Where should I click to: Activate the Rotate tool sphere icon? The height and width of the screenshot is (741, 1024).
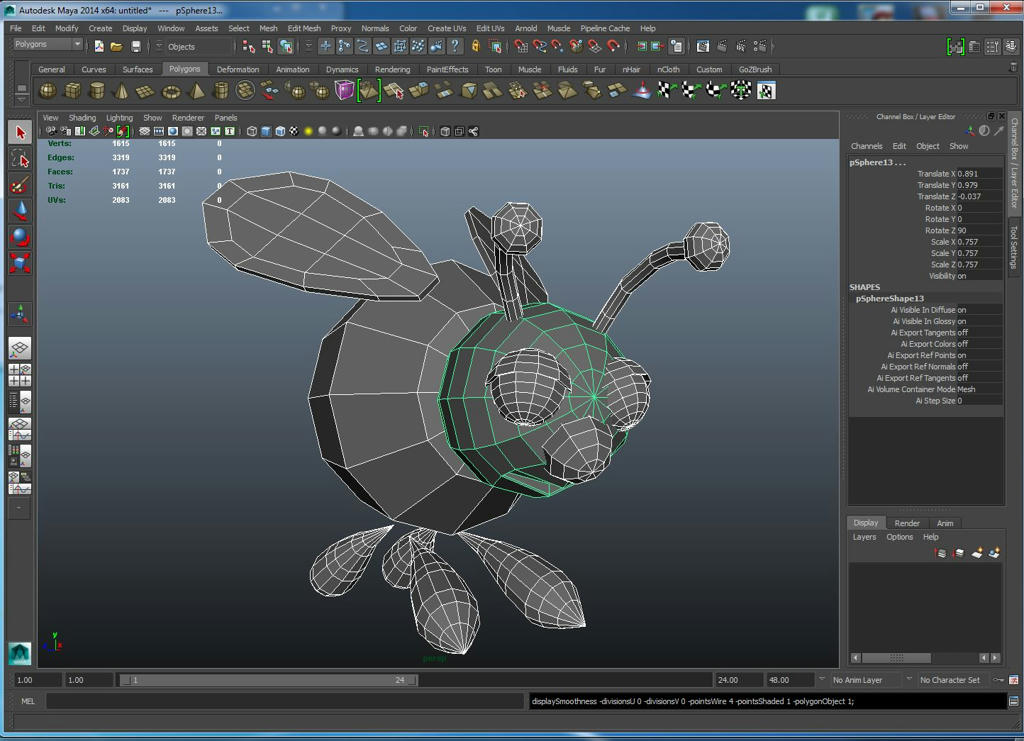pyautogui.click(x=20, y=237)
